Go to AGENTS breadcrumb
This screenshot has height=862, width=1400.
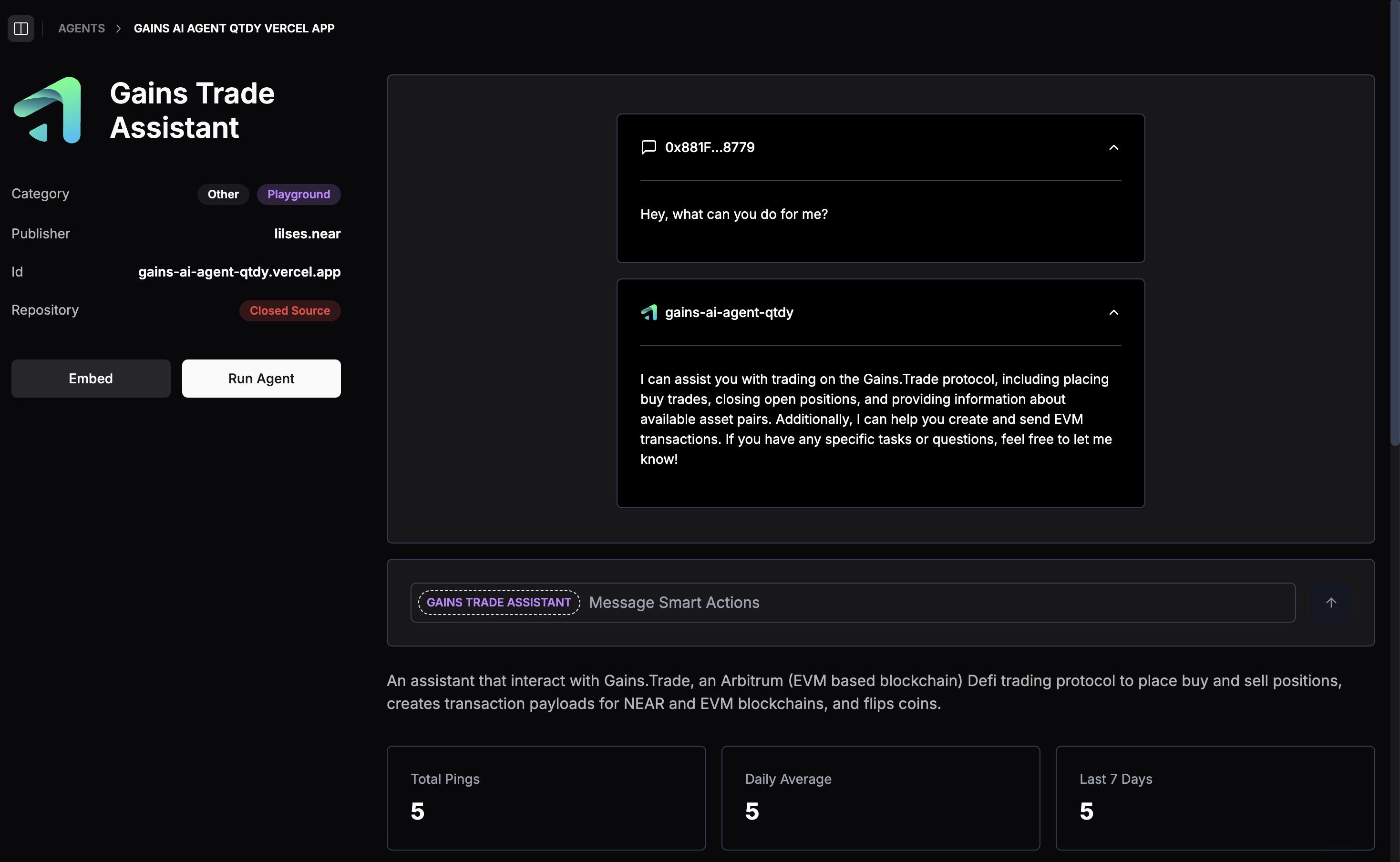(82, 29)
